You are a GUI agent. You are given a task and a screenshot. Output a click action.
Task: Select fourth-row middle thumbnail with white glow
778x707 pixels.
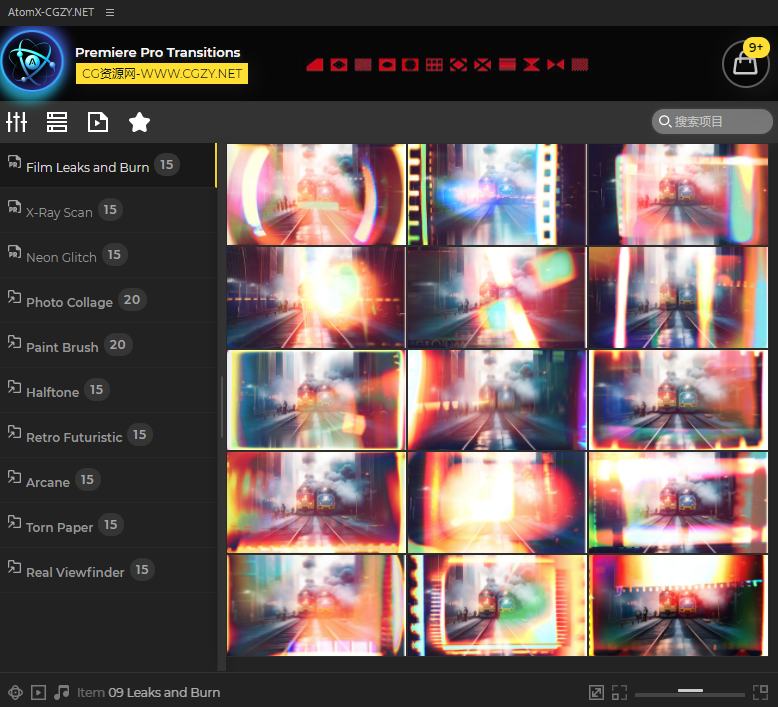pos(497,503)
